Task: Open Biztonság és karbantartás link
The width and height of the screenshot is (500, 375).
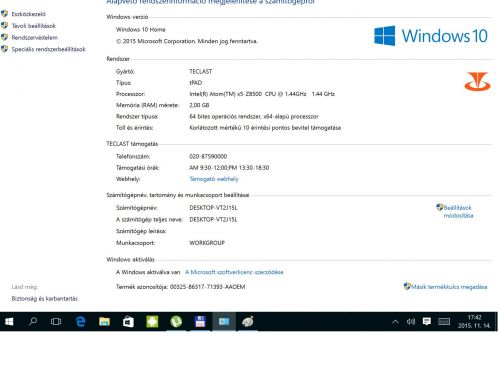Action: (45, 299)
